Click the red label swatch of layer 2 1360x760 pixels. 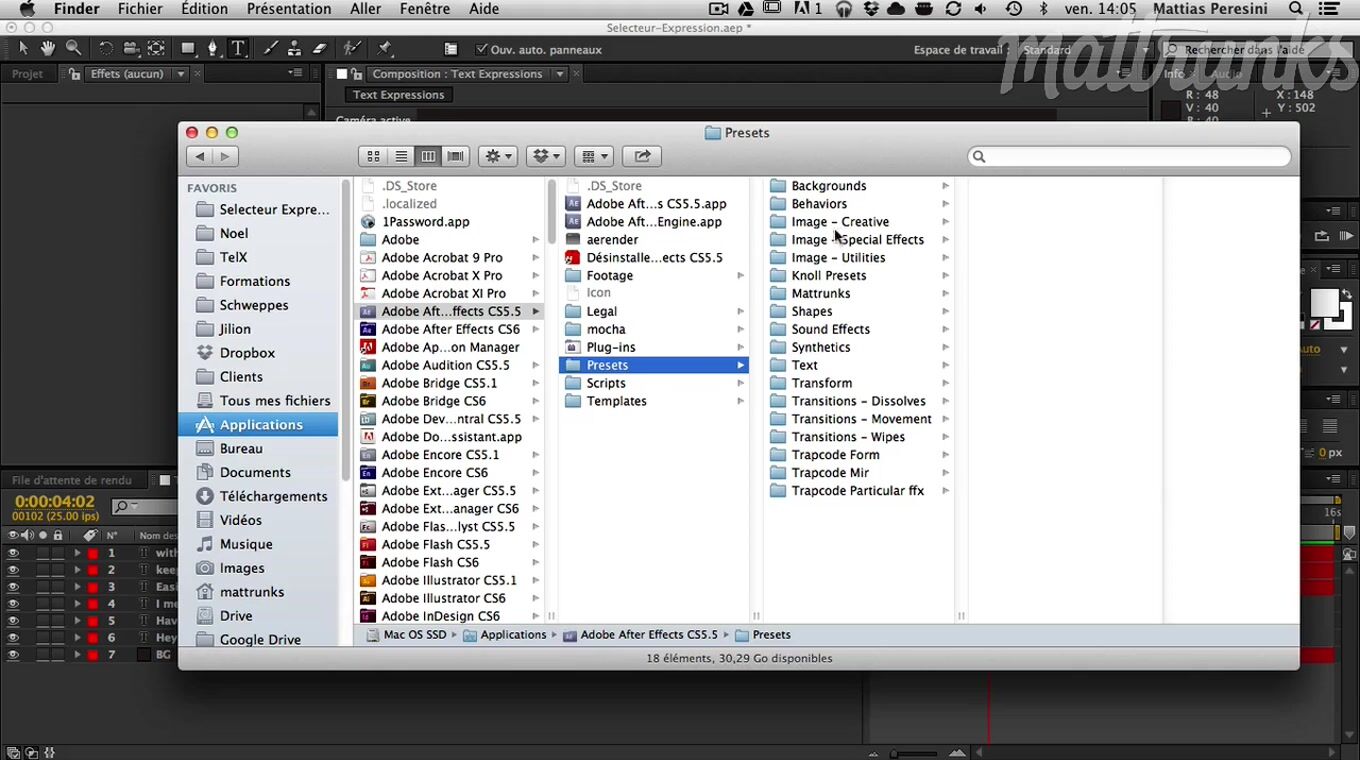click(x=92, y=570)
